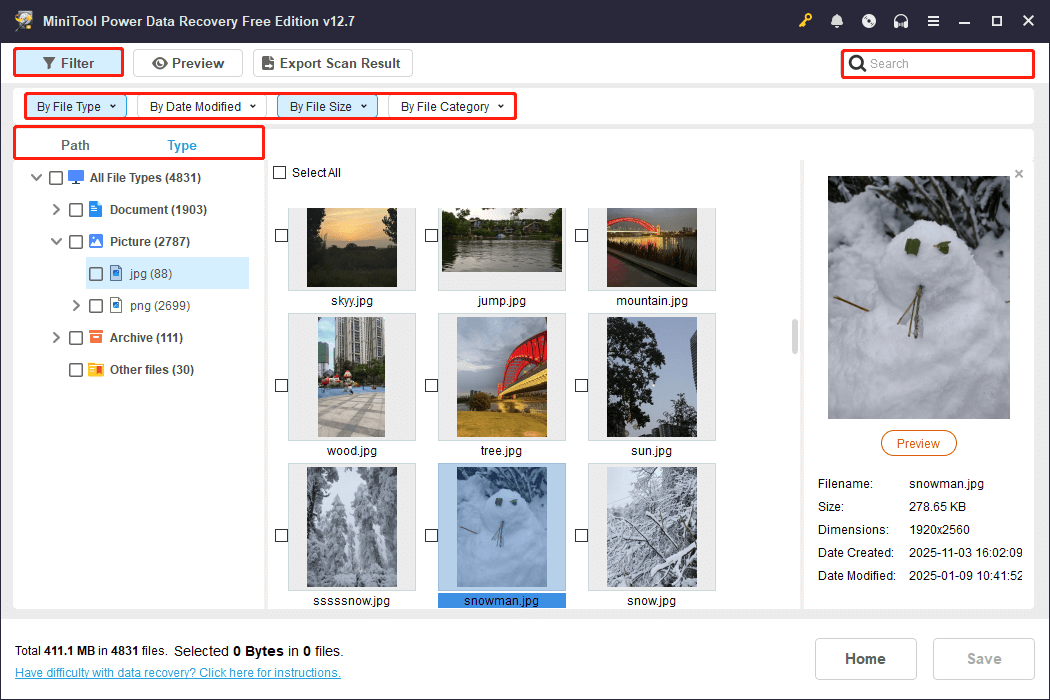Click the key icon to register the software

[805, 20]
